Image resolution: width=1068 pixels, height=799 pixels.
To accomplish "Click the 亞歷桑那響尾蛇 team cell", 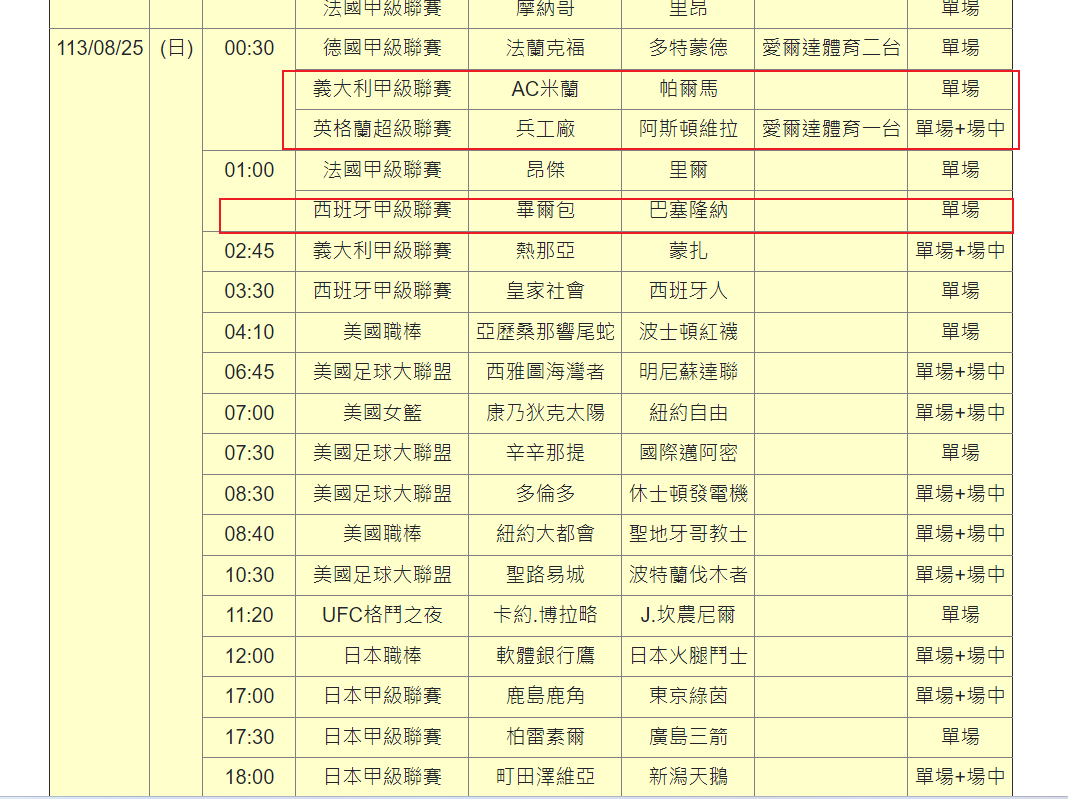I will [x=545, y=332].
